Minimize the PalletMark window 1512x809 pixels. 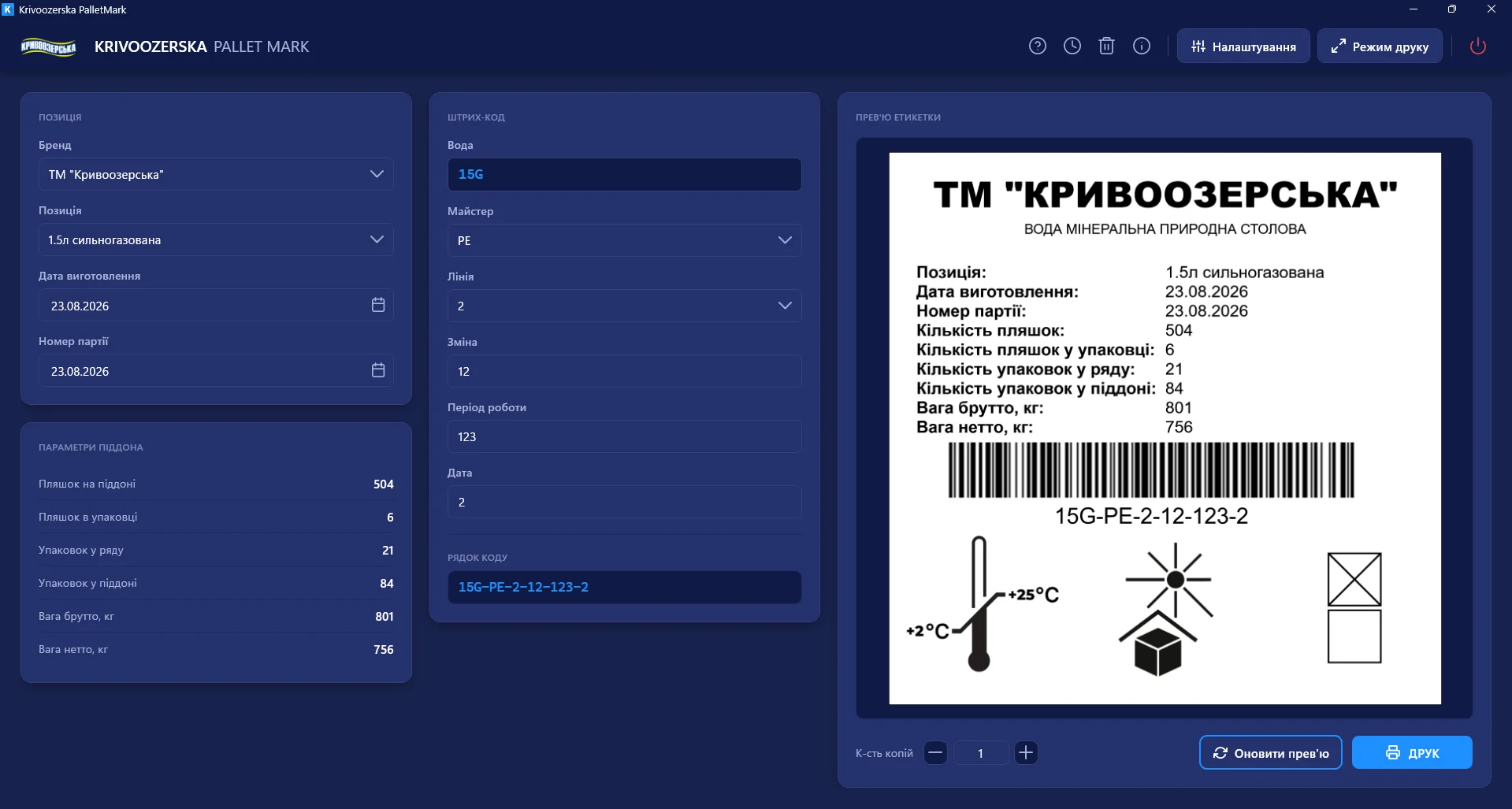click(x=1413, y=9)
